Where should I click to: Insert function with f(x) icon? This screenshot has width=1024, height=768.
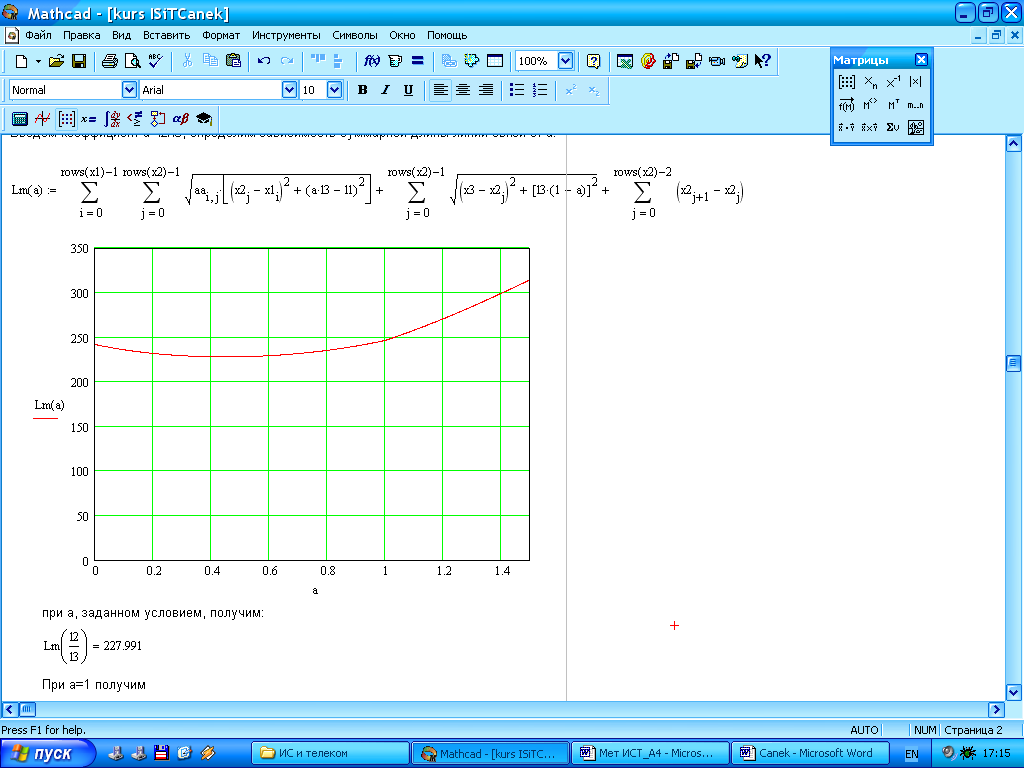(x=372, y=61)
